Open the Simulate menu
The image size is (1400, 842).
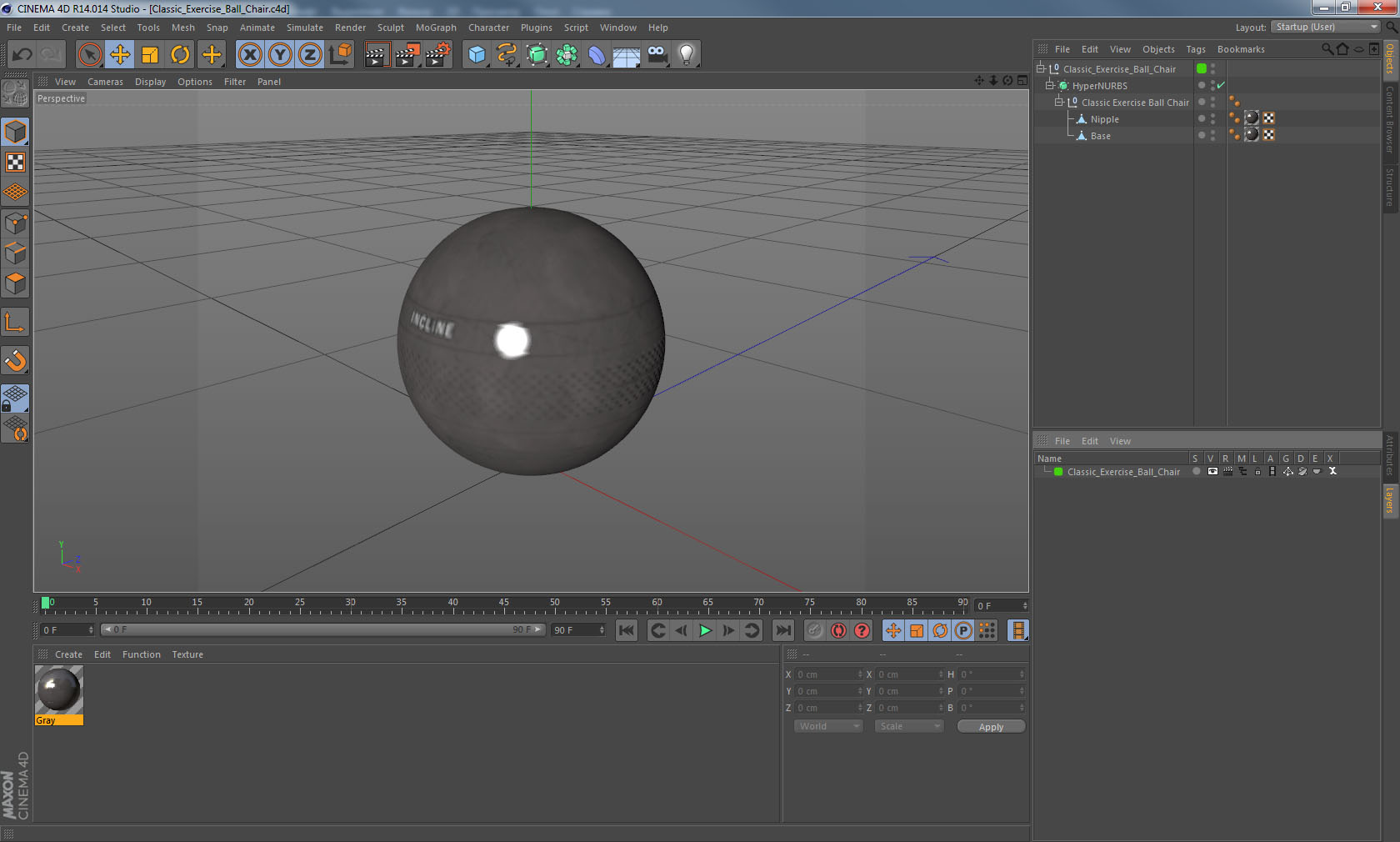[x=305, y=28]
